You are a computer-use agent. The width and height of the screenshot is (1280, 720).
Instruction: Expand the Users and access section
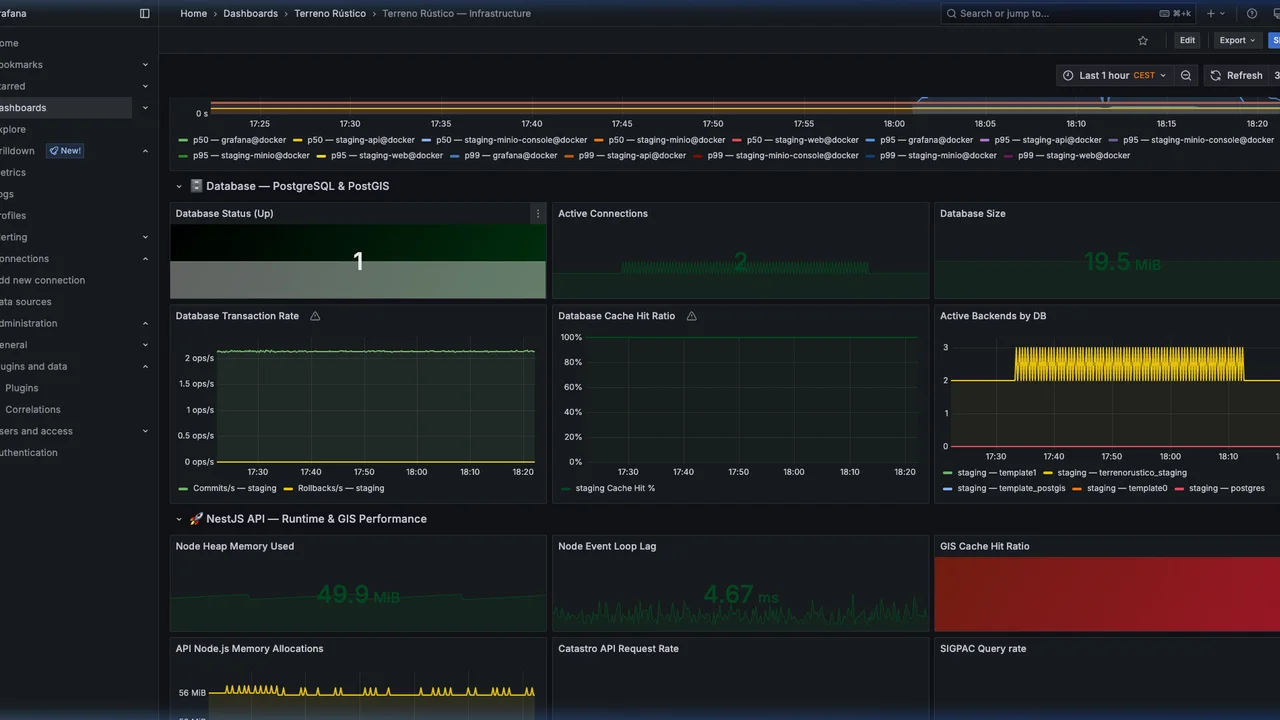point(145,432)
